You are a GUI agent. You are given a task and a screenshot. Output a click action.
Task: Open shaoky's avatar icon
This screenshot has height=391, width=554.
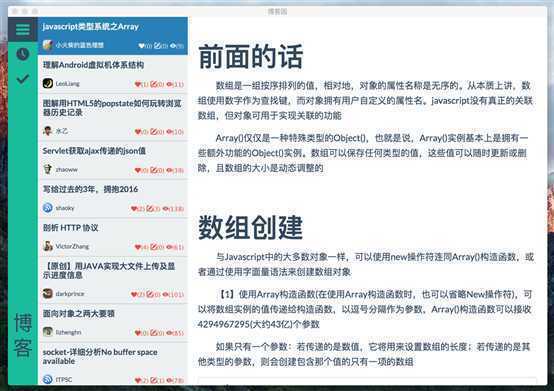tap(48, 208)
